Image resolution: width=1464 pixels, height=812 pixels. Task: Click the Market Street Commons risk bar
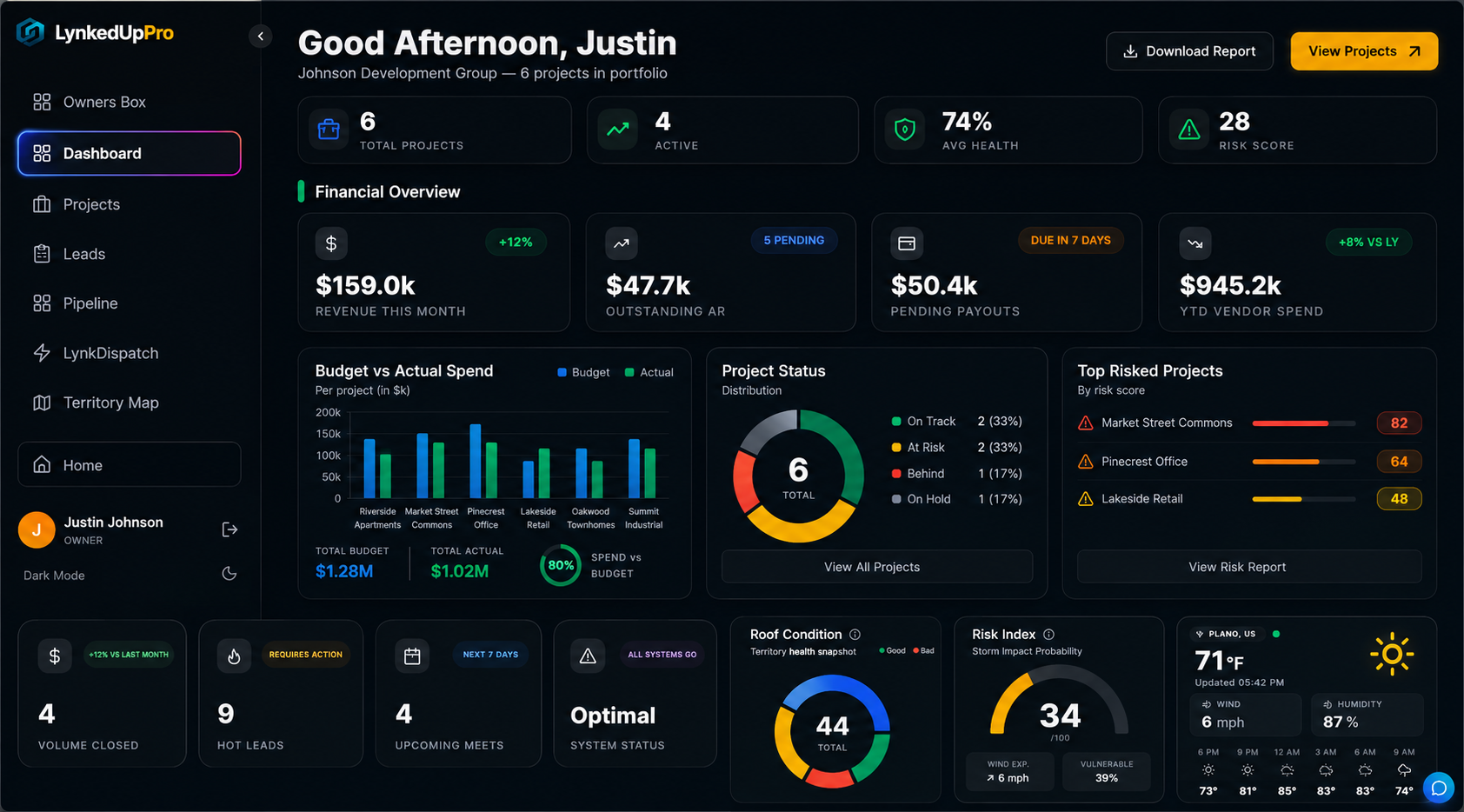pos(1303,423)
